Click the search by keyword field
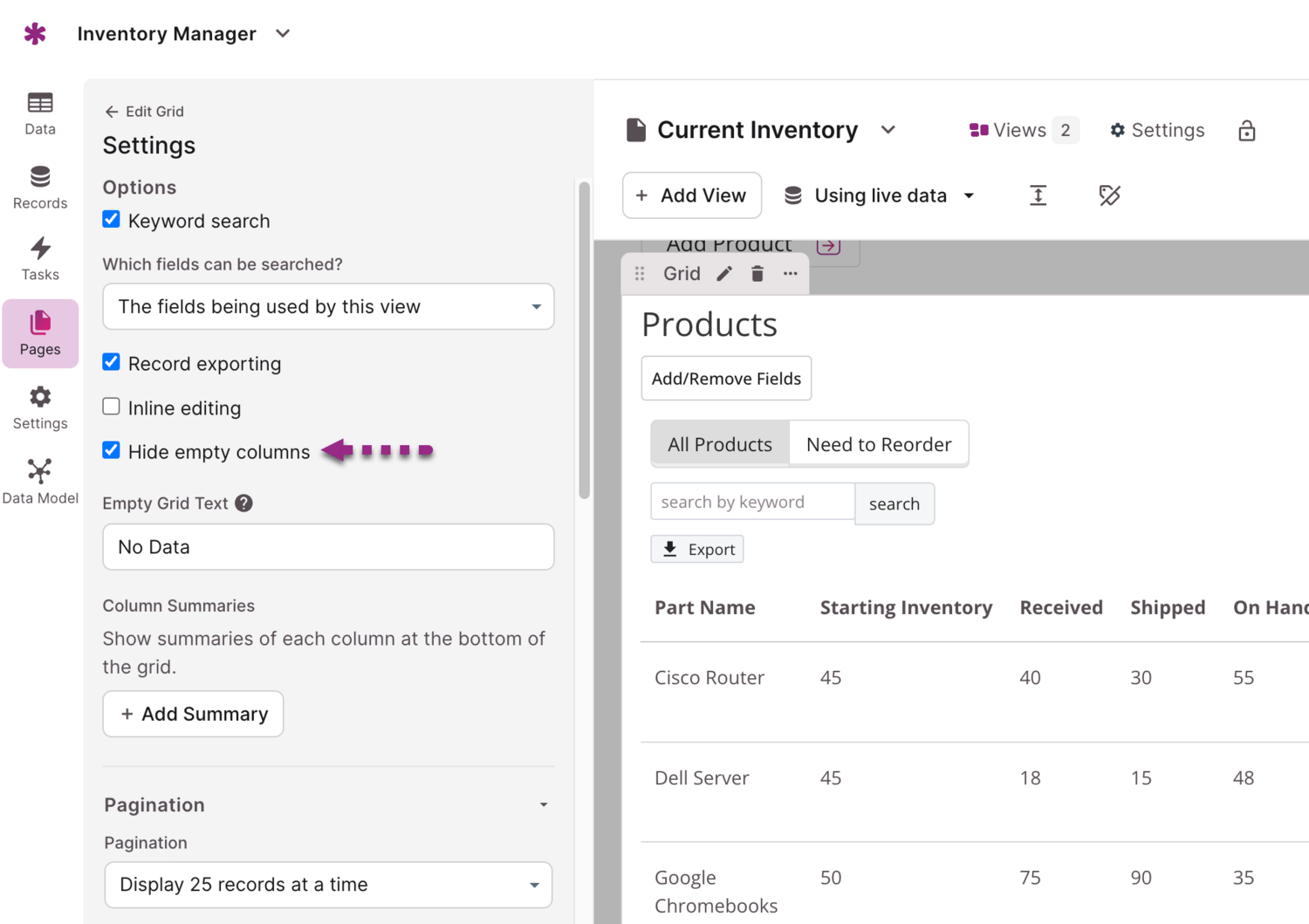Viewport: 1309px width, 924px height. 752,503
